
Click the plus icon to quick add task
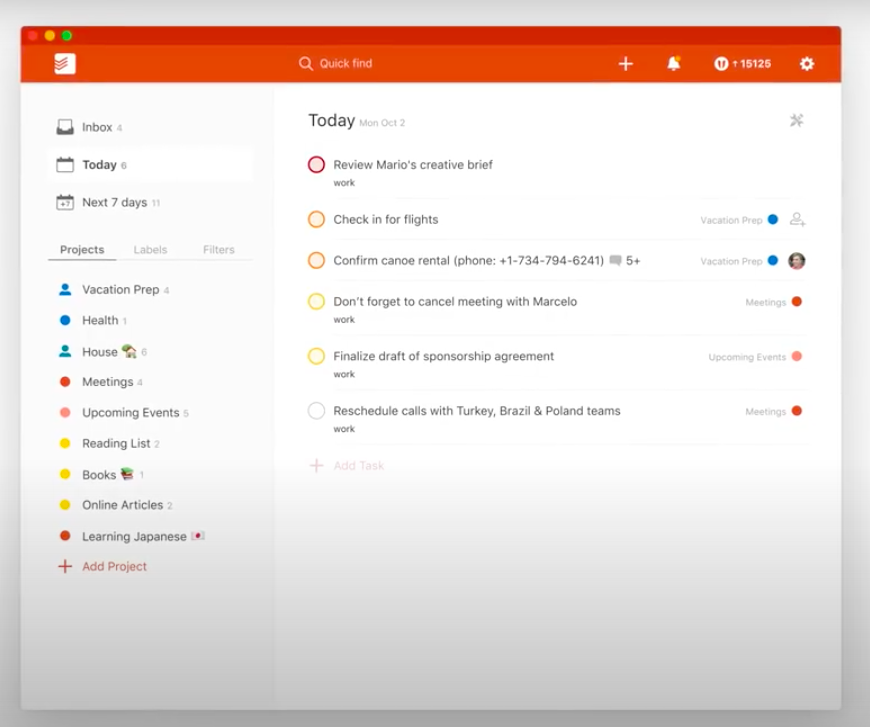pyautogui.click(x=626, y=64)
